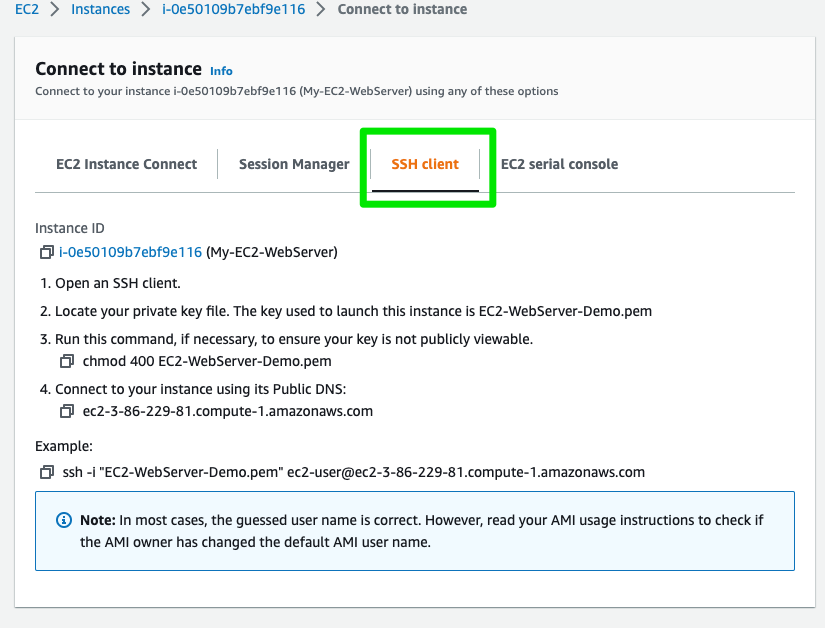Select the example ssh -i command text
The image size is (825, 628).
click(x=354, y=472)
